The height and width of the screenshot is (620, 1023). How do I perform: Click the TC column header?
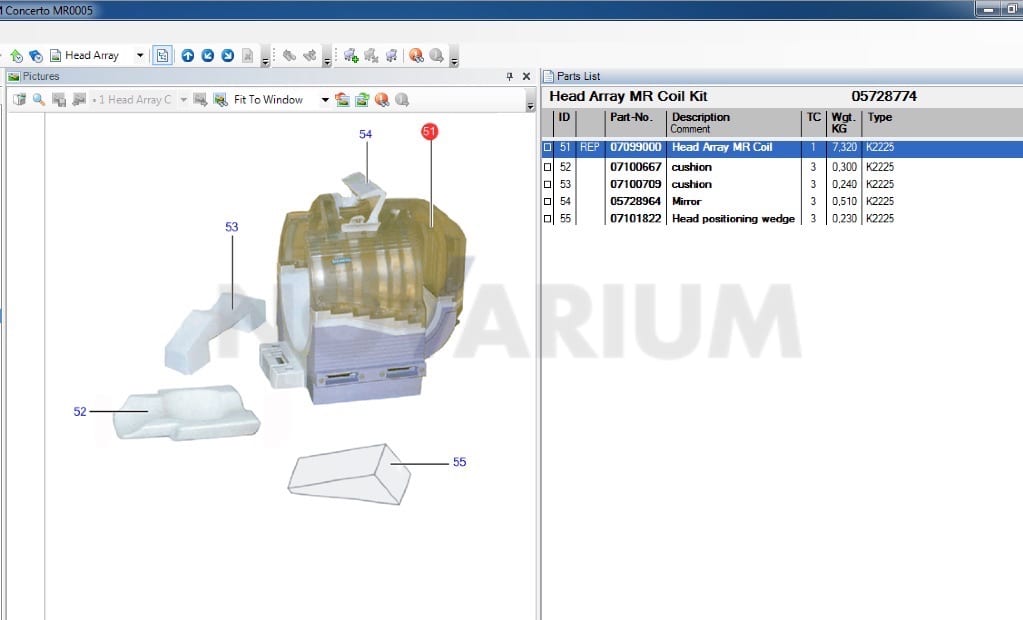[x=814, y=123]
